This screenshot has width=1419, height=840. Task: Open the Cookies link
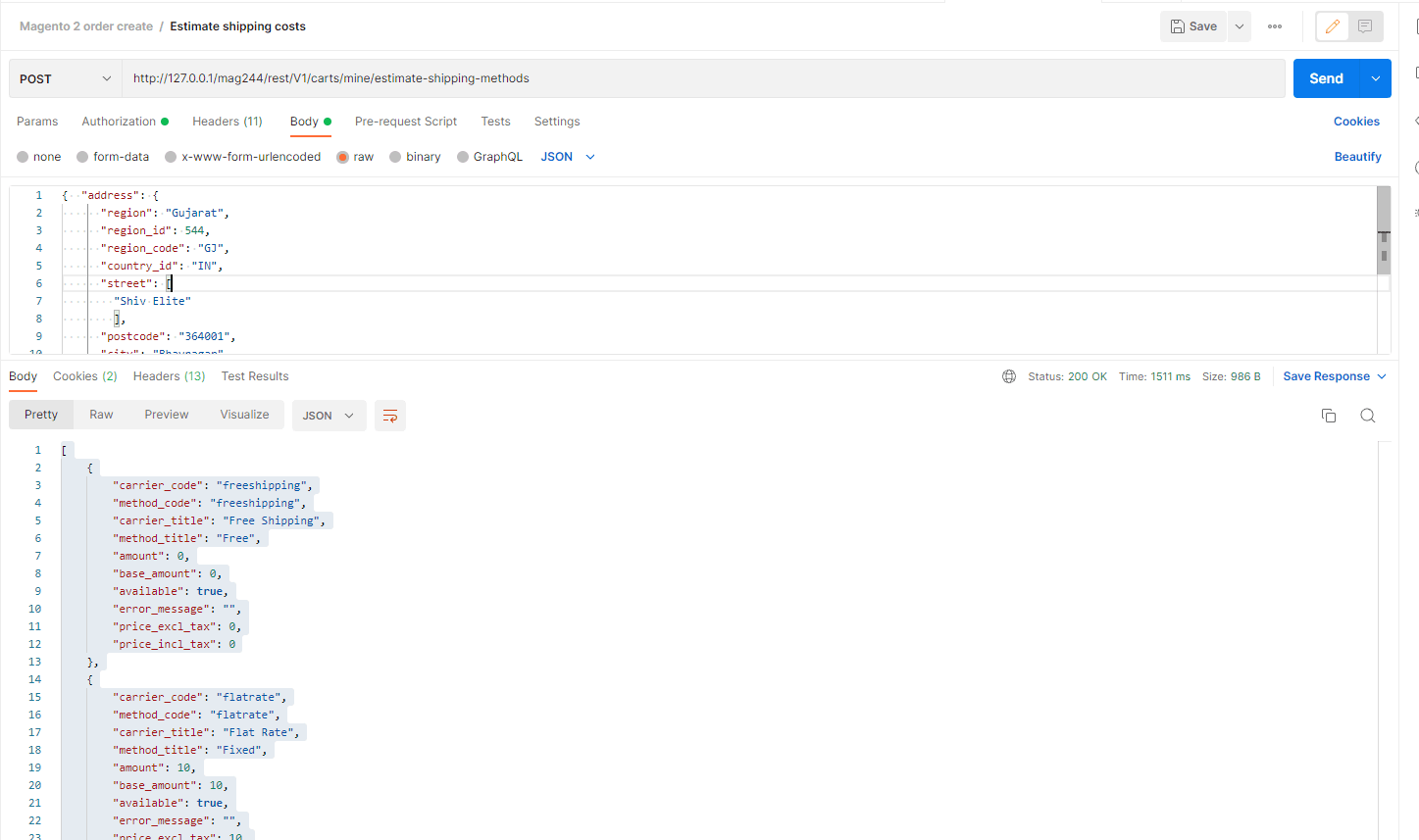coord(1356,122)
